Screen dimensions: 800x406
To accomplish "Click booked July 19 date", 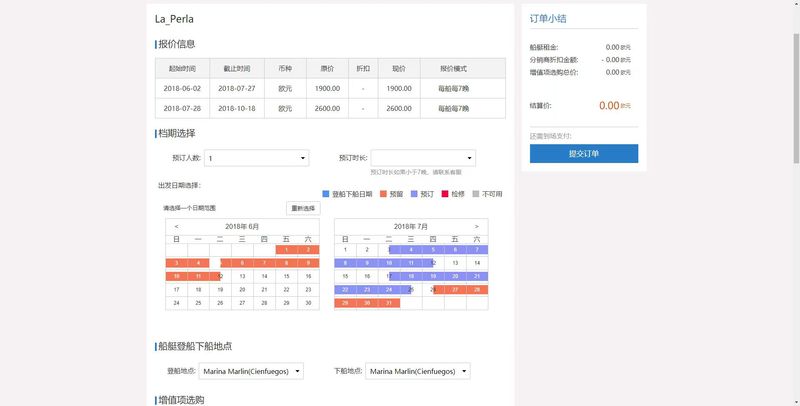I will click(433, 276).
